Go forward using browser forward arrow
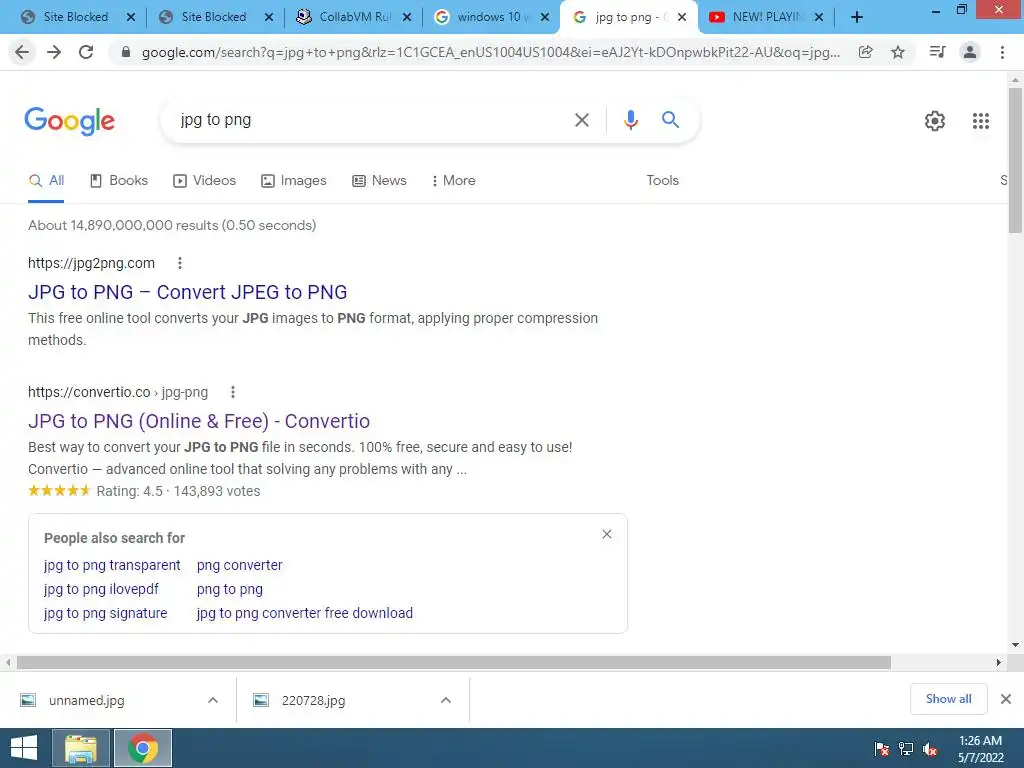The image size is (1024, 768). pos(54,52)
